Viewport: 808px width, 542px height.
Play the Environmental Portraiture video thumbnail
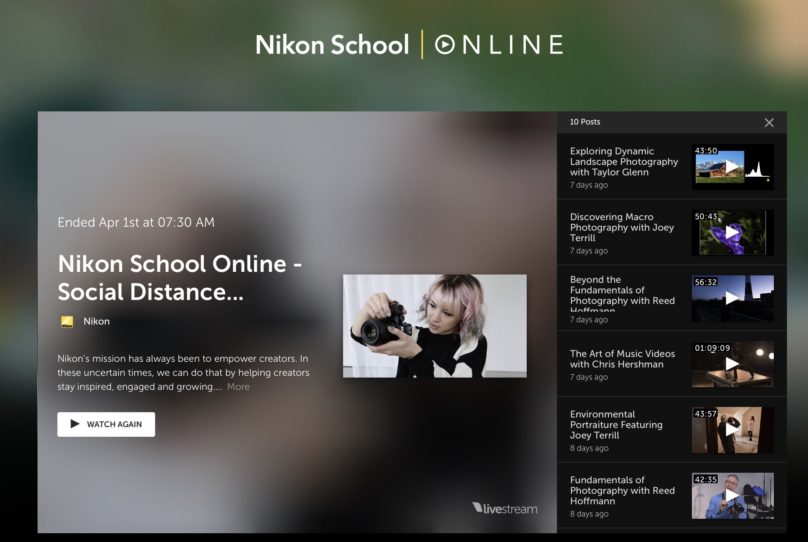732,430
